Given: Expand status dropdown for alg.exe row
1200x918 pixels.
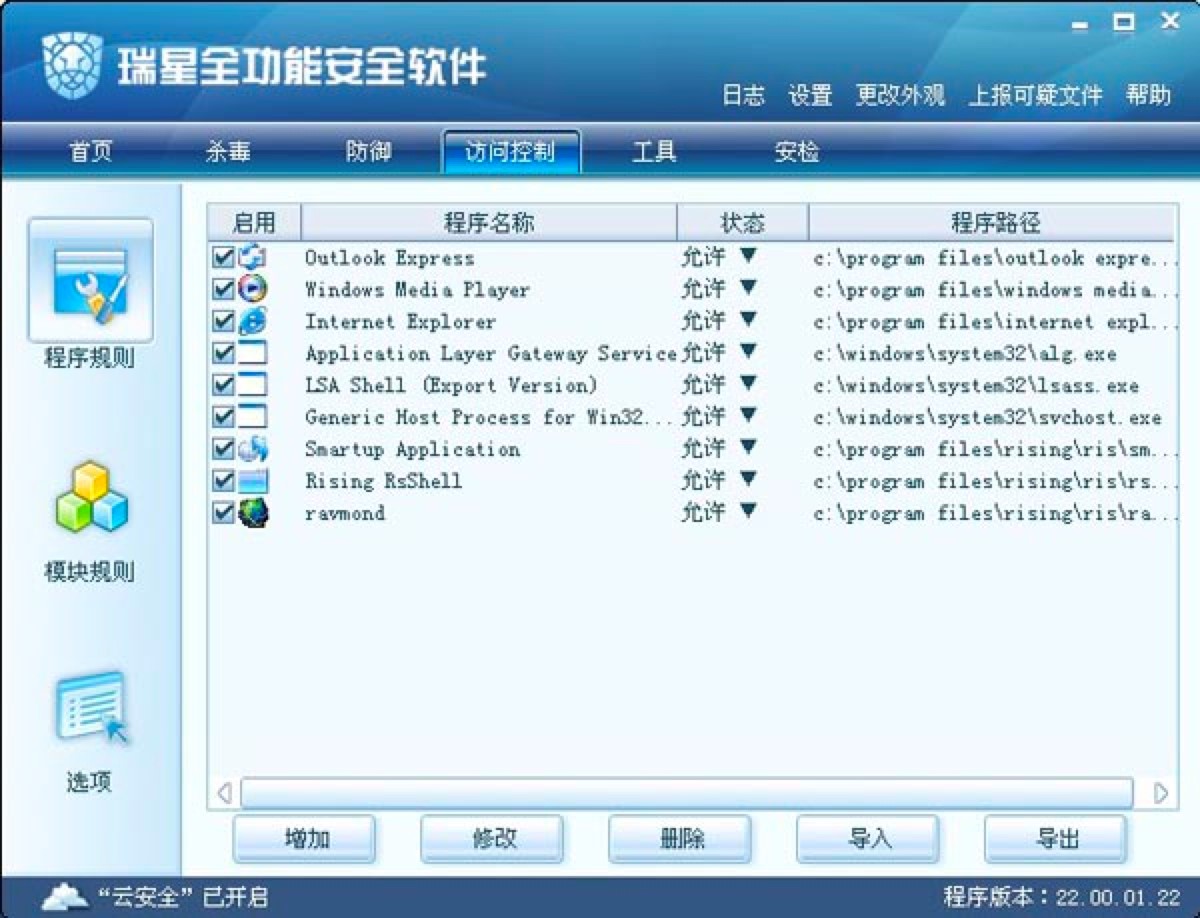Looking at the screenshot, I should tap(748, 353).
